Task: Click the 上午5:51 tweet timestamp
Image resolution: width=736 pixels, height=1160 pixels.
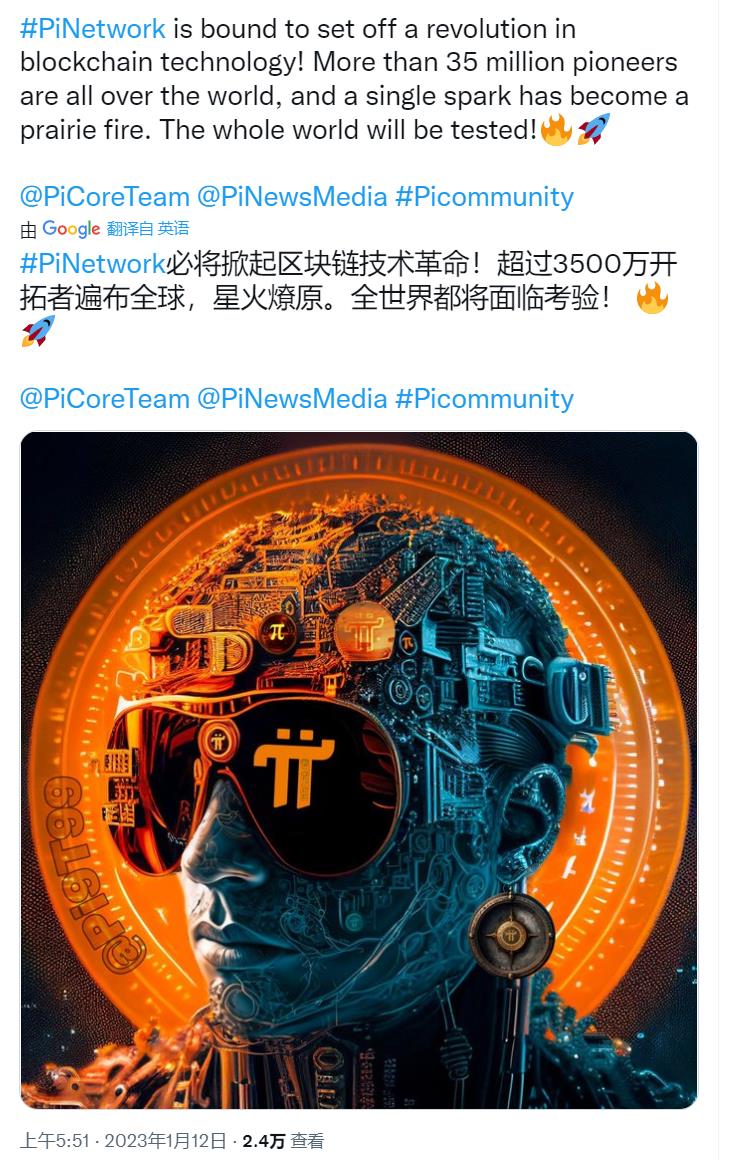Action: click(55, 1141)
